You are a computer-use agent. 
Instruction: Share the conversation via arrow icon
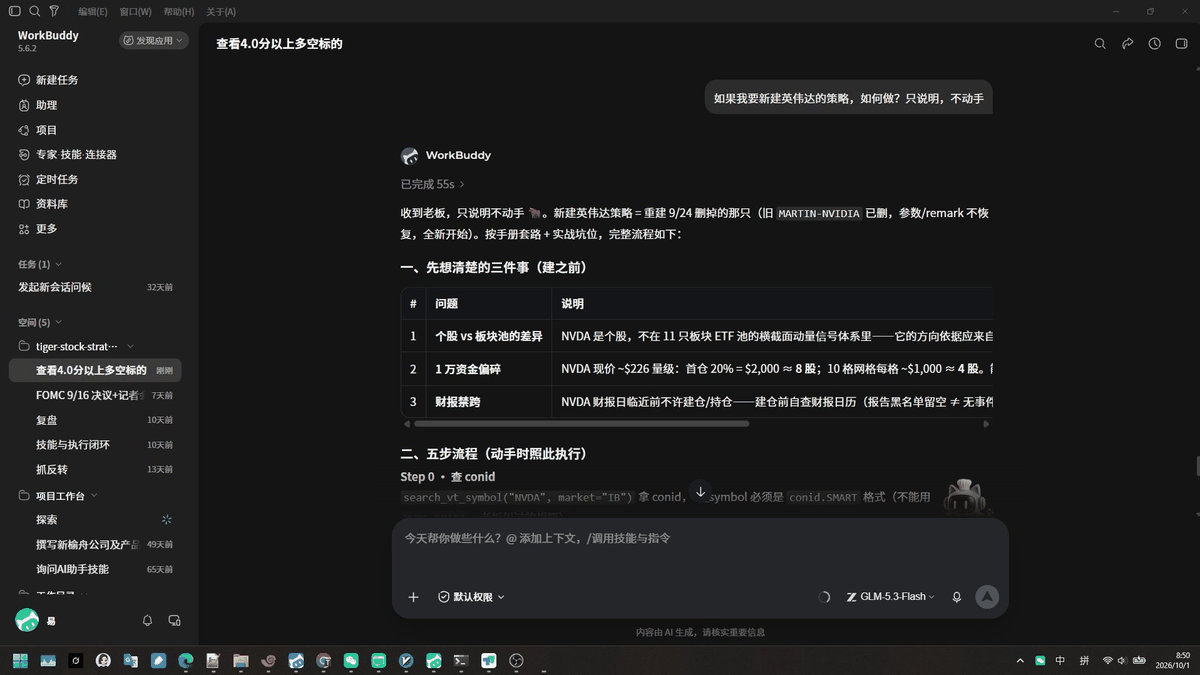coord(1127,44)
